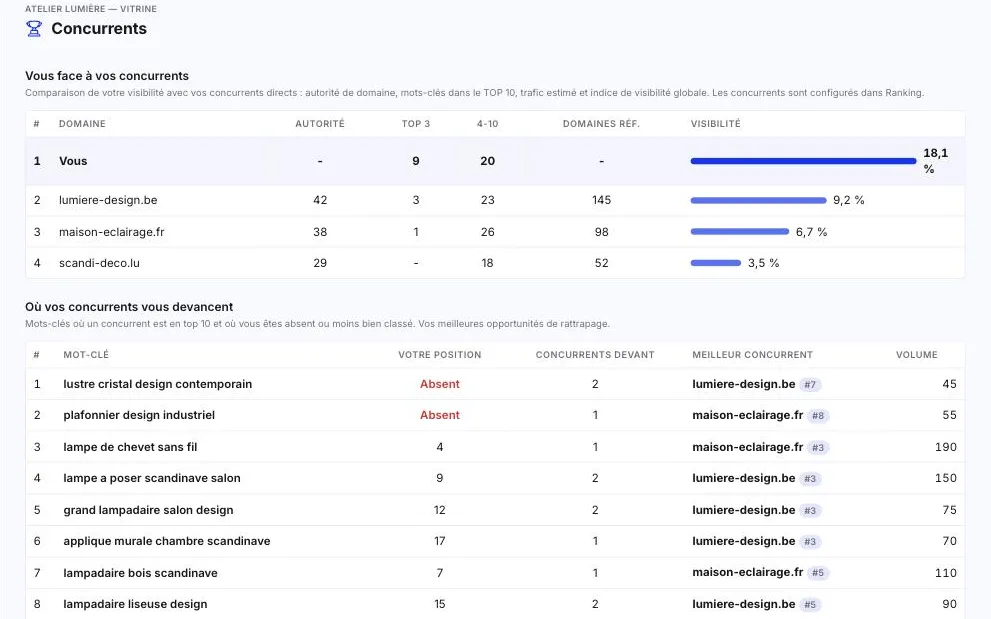Click the VOTRE POSITION column header
Screen dimensions: 991x619
(x=440, y=355)
